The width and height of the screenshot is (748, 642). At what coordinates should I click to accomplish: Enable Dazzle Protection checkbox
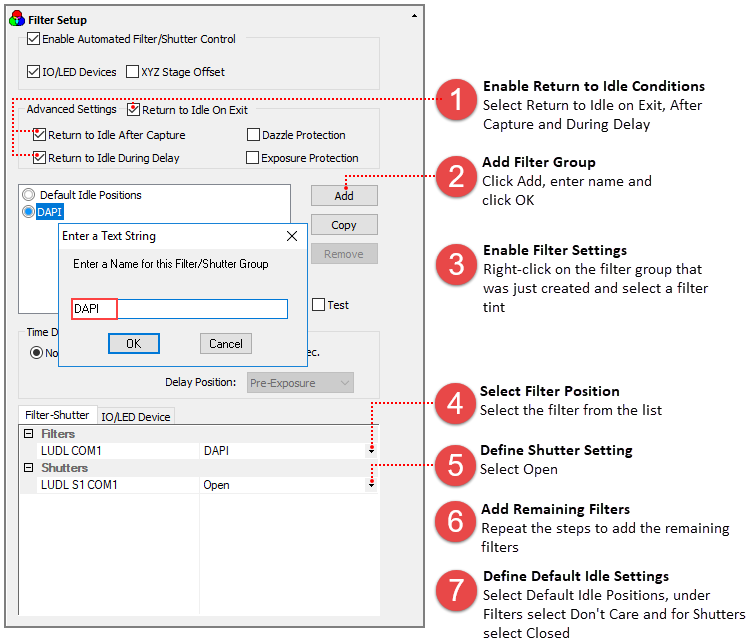253,135
